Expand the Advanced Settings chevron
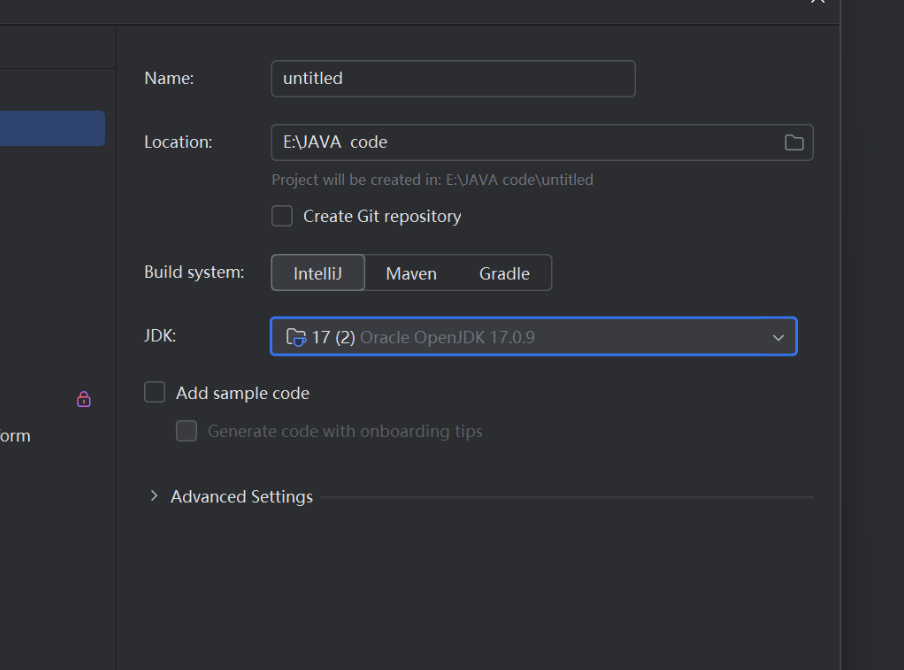 coord(153,496)
